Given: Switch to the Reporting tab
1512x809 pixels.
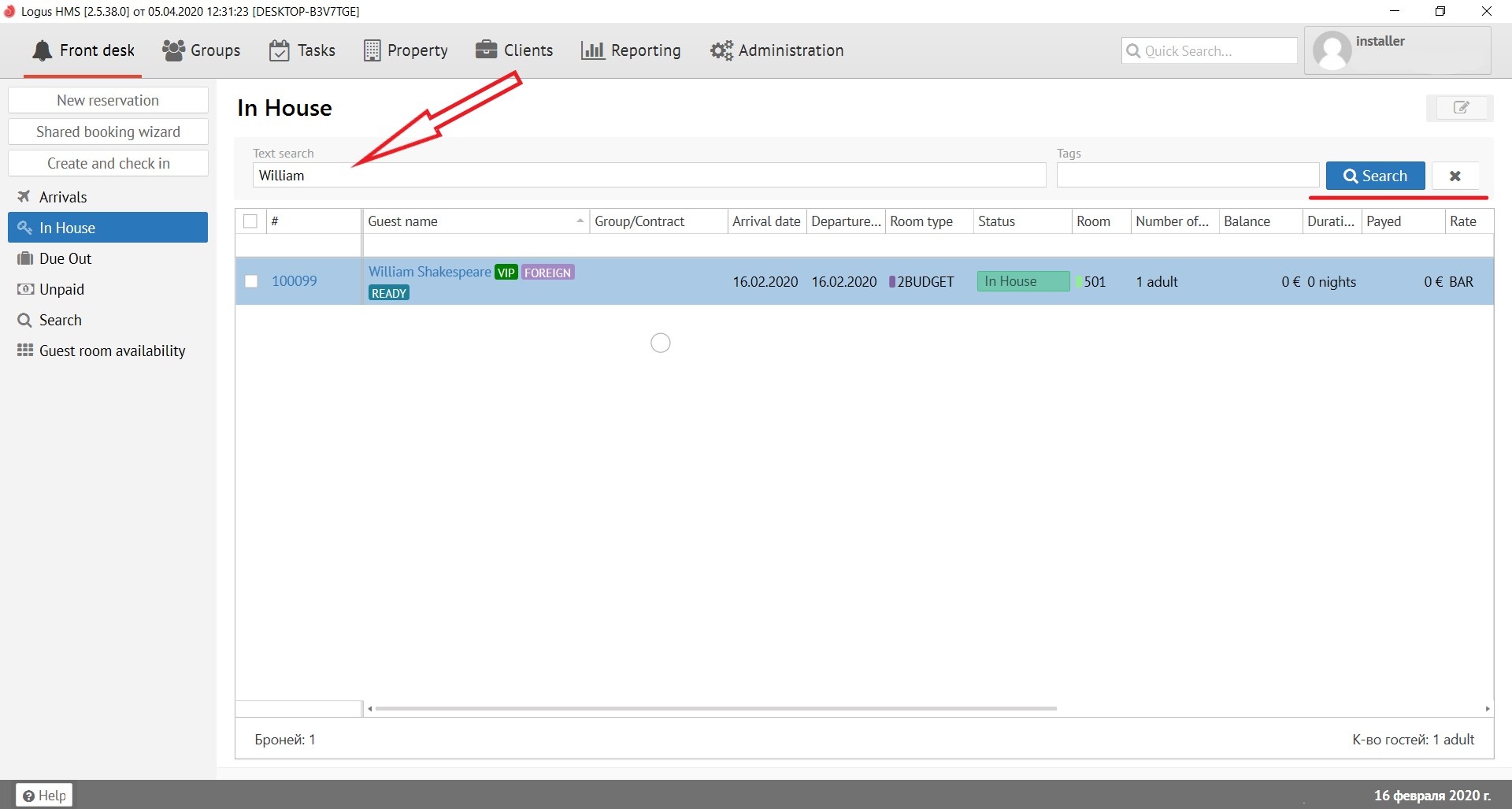Looking at the screenshot, I should coord(631,50).
